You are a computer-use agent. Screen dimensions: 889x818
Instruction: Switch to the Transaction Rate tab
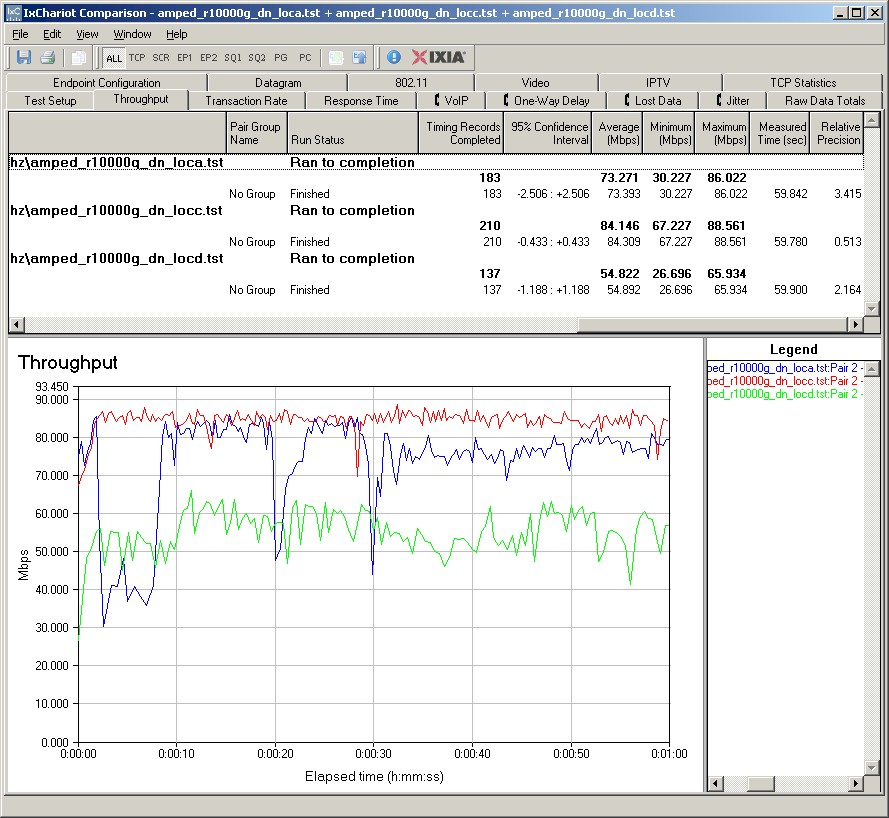tap(246, 101)
